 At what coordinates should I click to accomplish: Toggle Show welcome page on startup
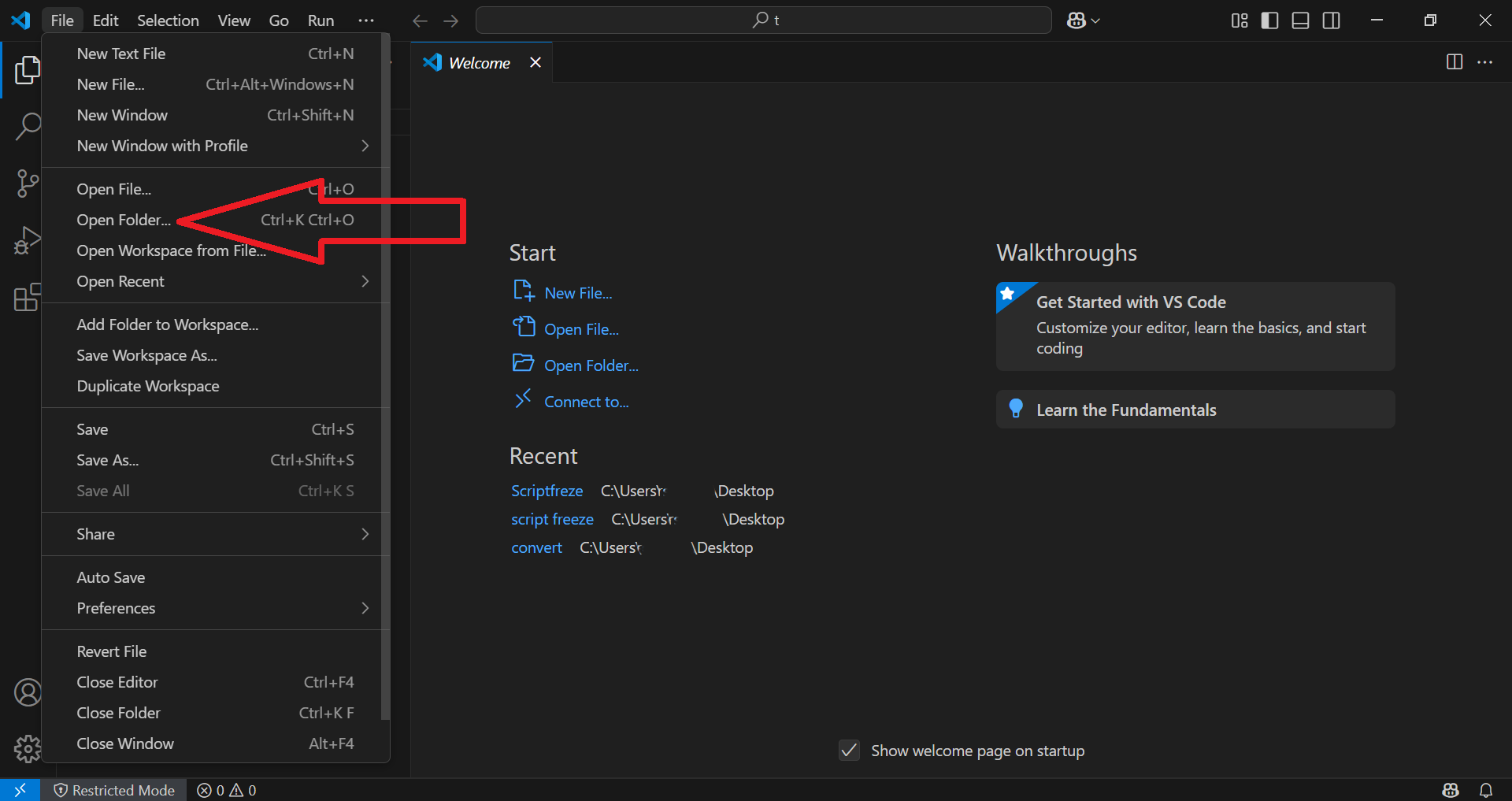tap(849, 750)
